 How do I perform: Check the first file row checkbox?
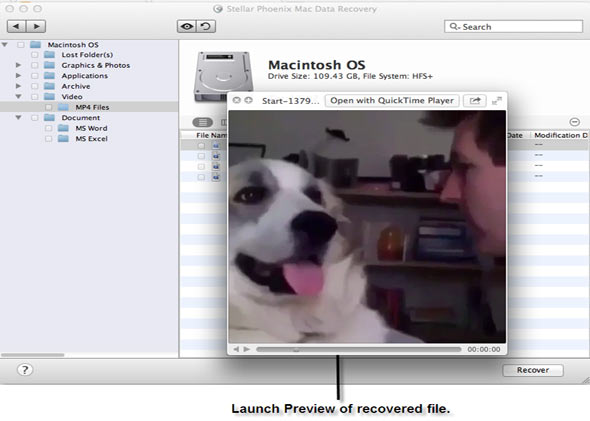click(x=201, y=146)
